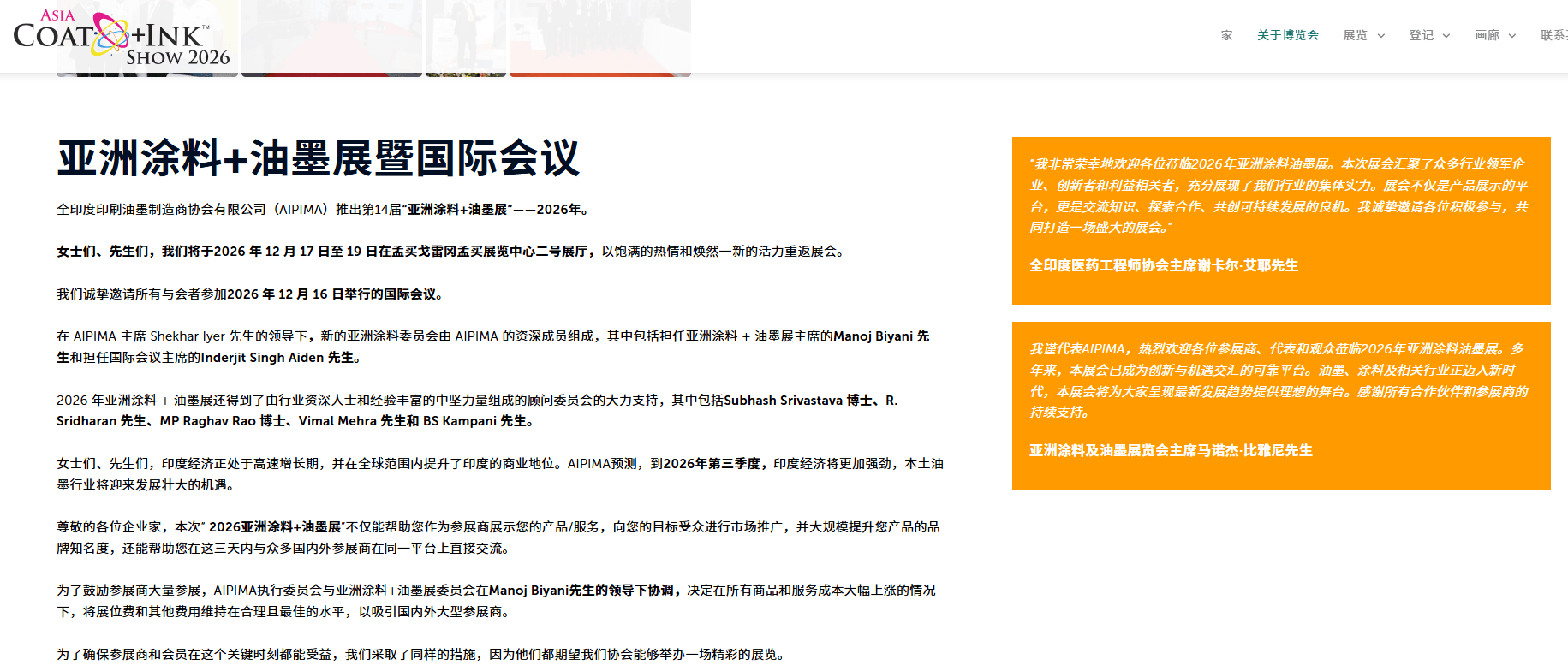The height and width of the screenshot is (671, 1568).
Task: Open the second gallery thumbnail in top strip
Action: (x=331, y=39)
